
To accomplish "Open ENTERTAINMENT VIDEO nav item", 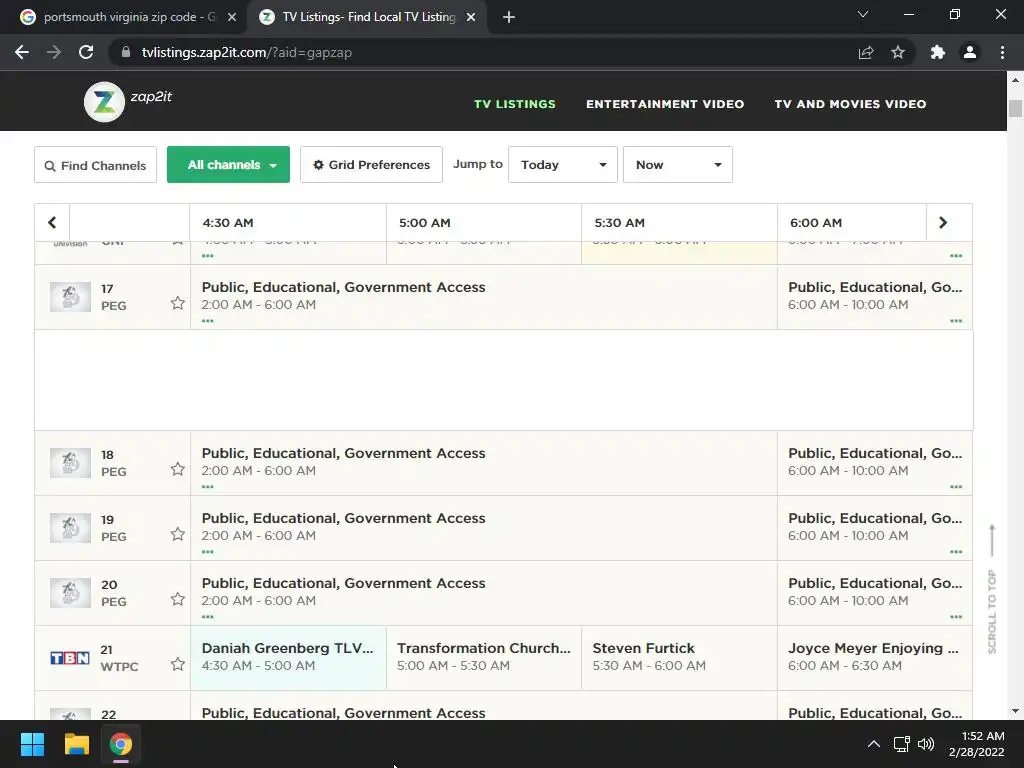I will pos(665,104).
